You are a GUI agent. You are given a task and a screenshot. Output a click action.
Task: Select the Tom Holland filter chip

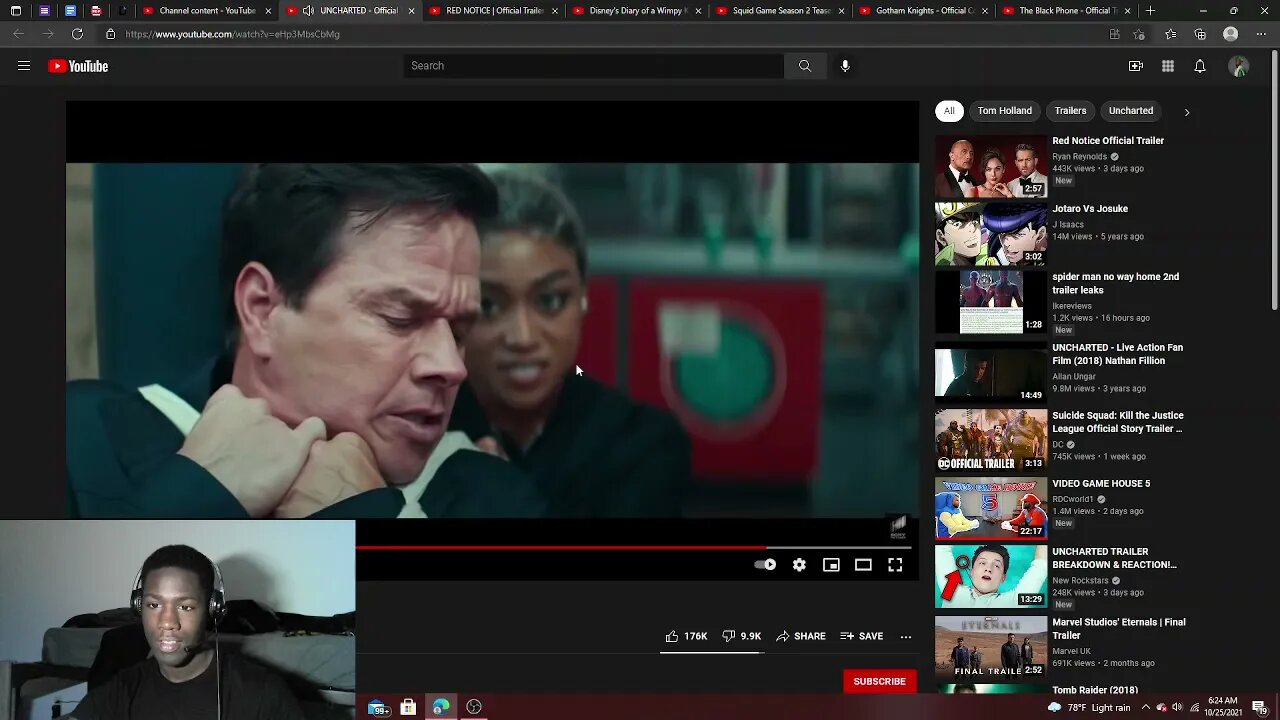[1005, 111]
